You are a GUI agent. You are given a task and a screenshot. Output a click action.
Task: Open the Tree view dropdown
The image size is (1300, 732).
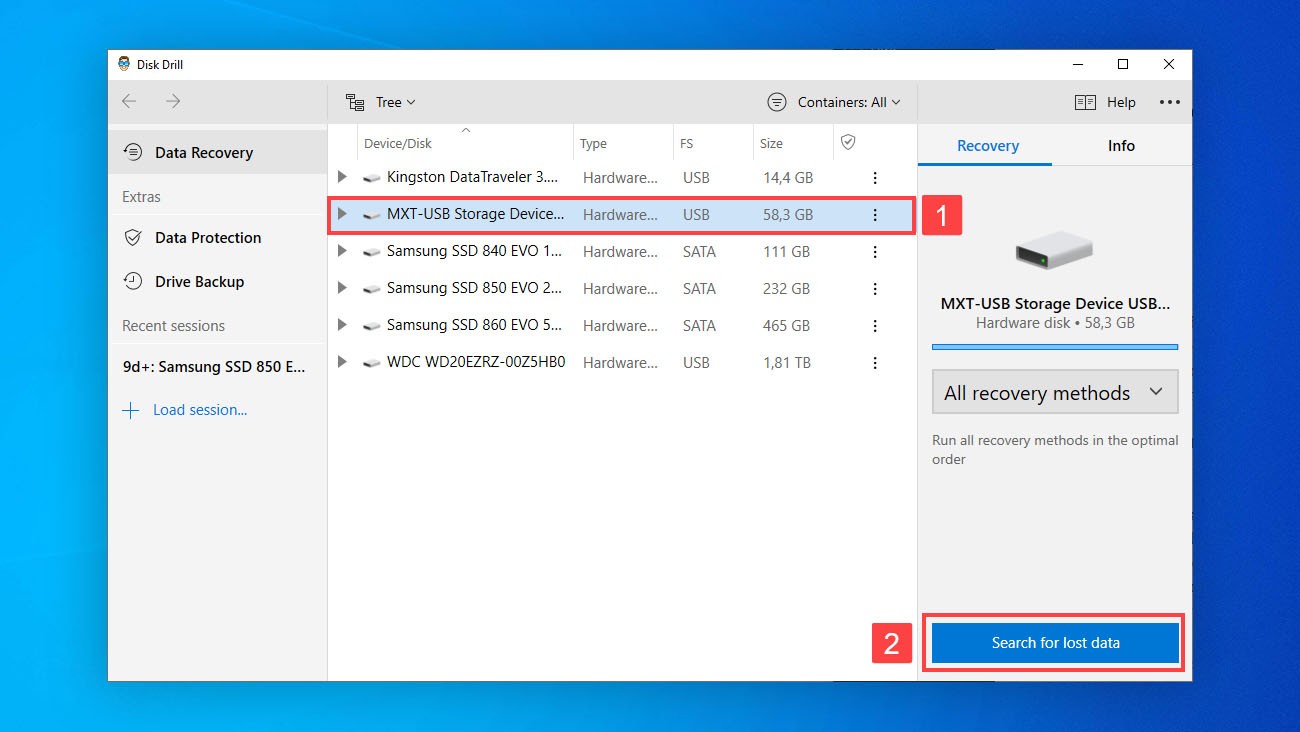(381, 102)
